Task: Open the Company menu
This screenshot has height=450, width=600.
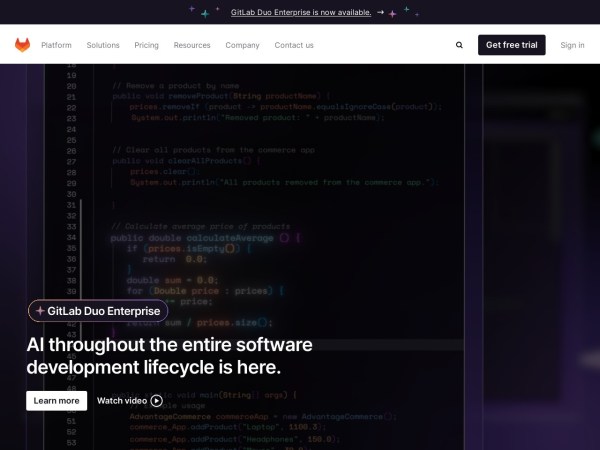Action: [242, 45]
